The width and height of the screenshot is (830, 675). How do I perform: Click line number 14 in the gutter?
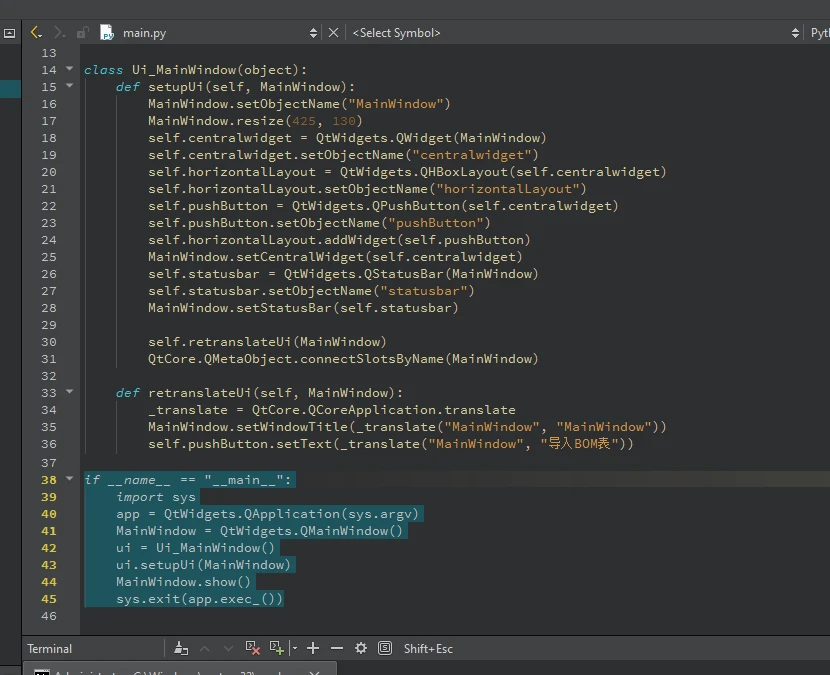(49, 70)
